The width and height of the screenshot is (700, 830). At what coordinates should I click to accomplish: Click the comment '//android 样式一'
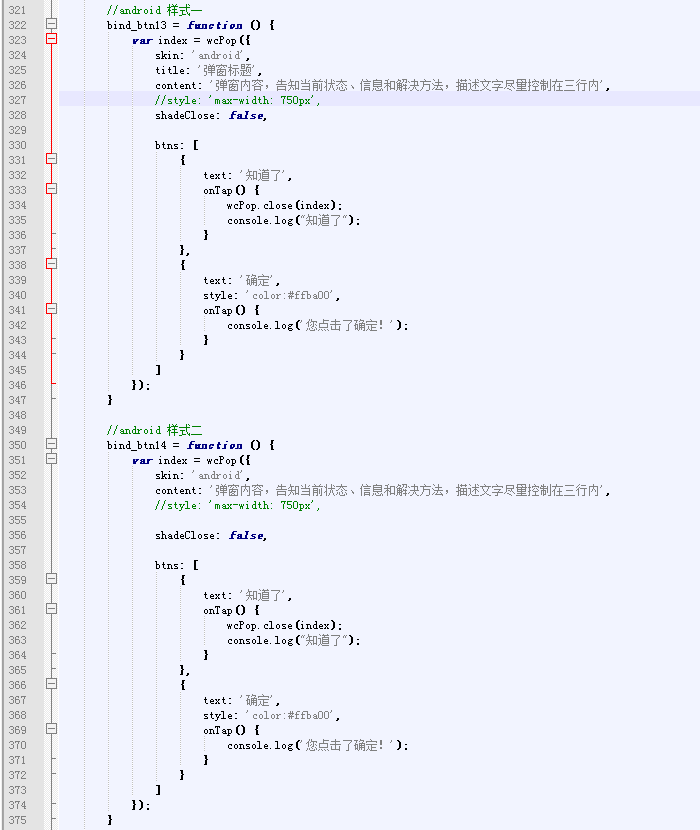coord(154,10)
